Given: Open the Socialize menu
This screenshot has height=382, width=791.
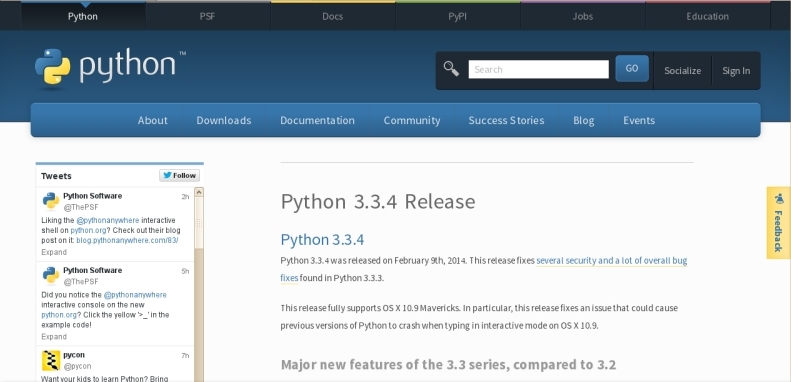Looking at the screenshot, I should (682, 71).
